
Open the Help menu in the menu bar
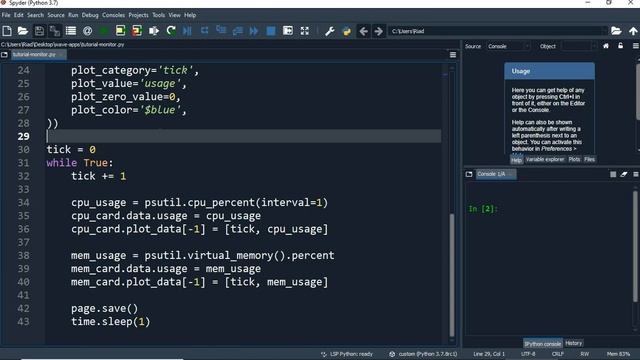[x=190, y=15]
